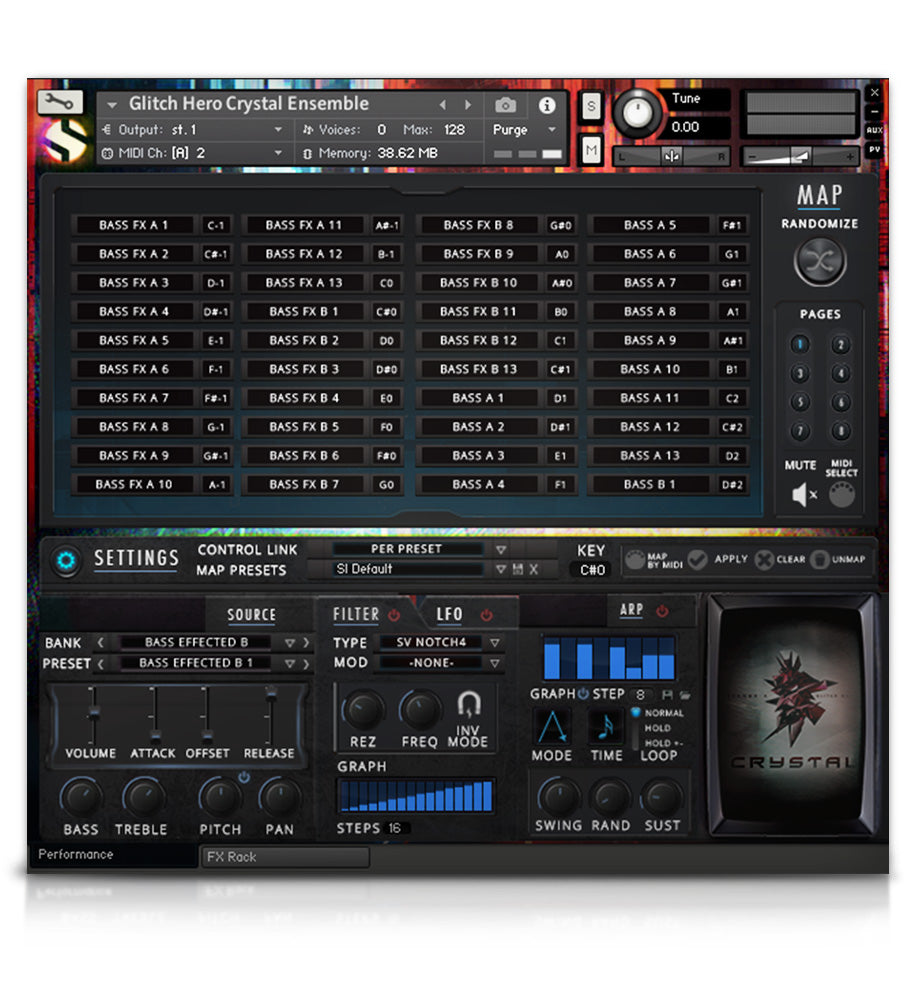Select the LFO tab

450,613
